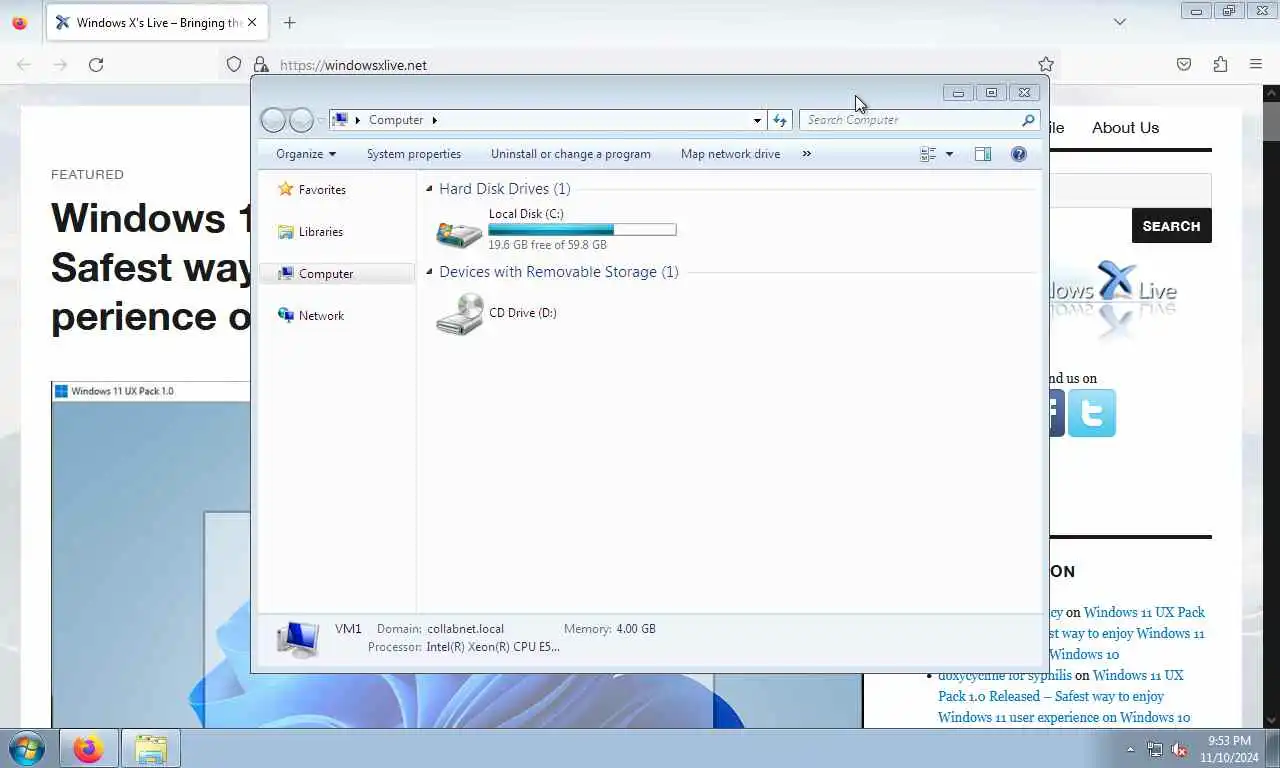Screen dimensions: 1280x768
Task: Click the magnifier icon in Search Computer
Action: point(1028,120)
